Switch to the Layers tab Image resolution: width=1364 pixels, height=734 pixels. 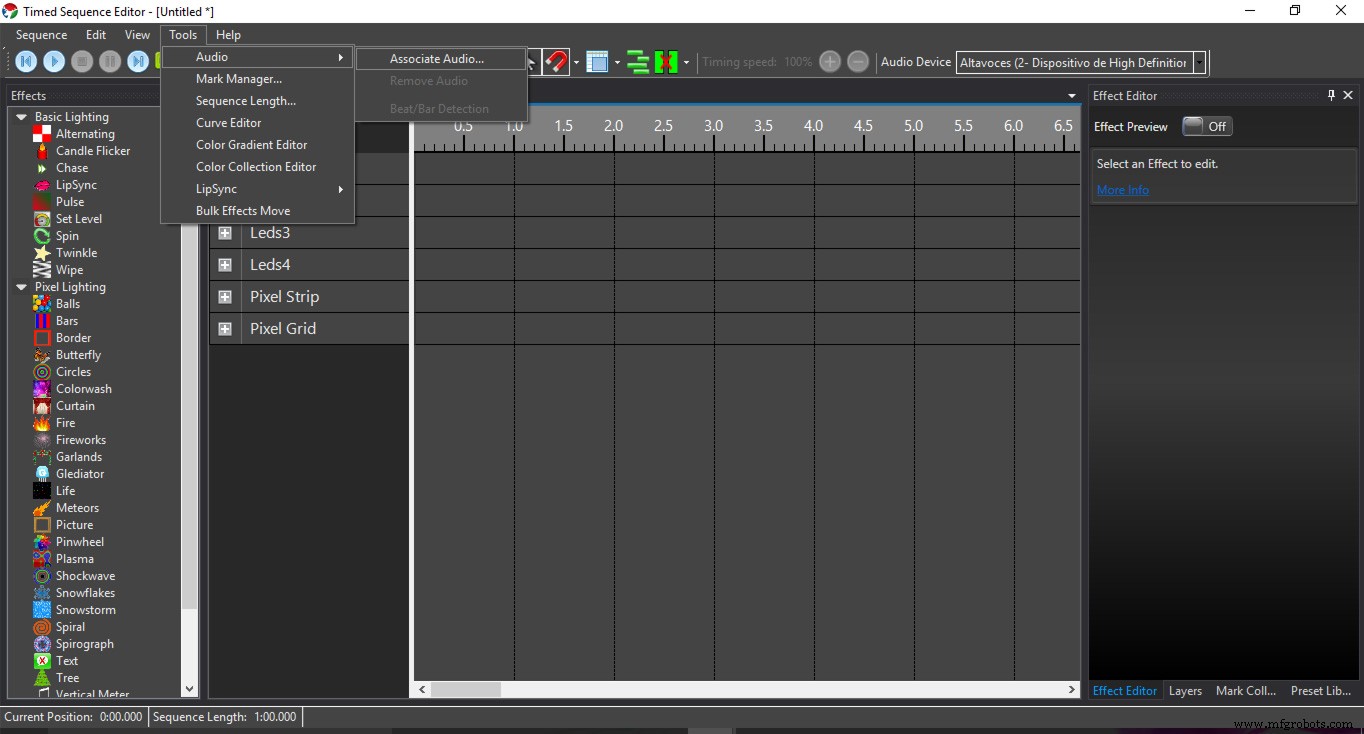tap(1185, 691)
